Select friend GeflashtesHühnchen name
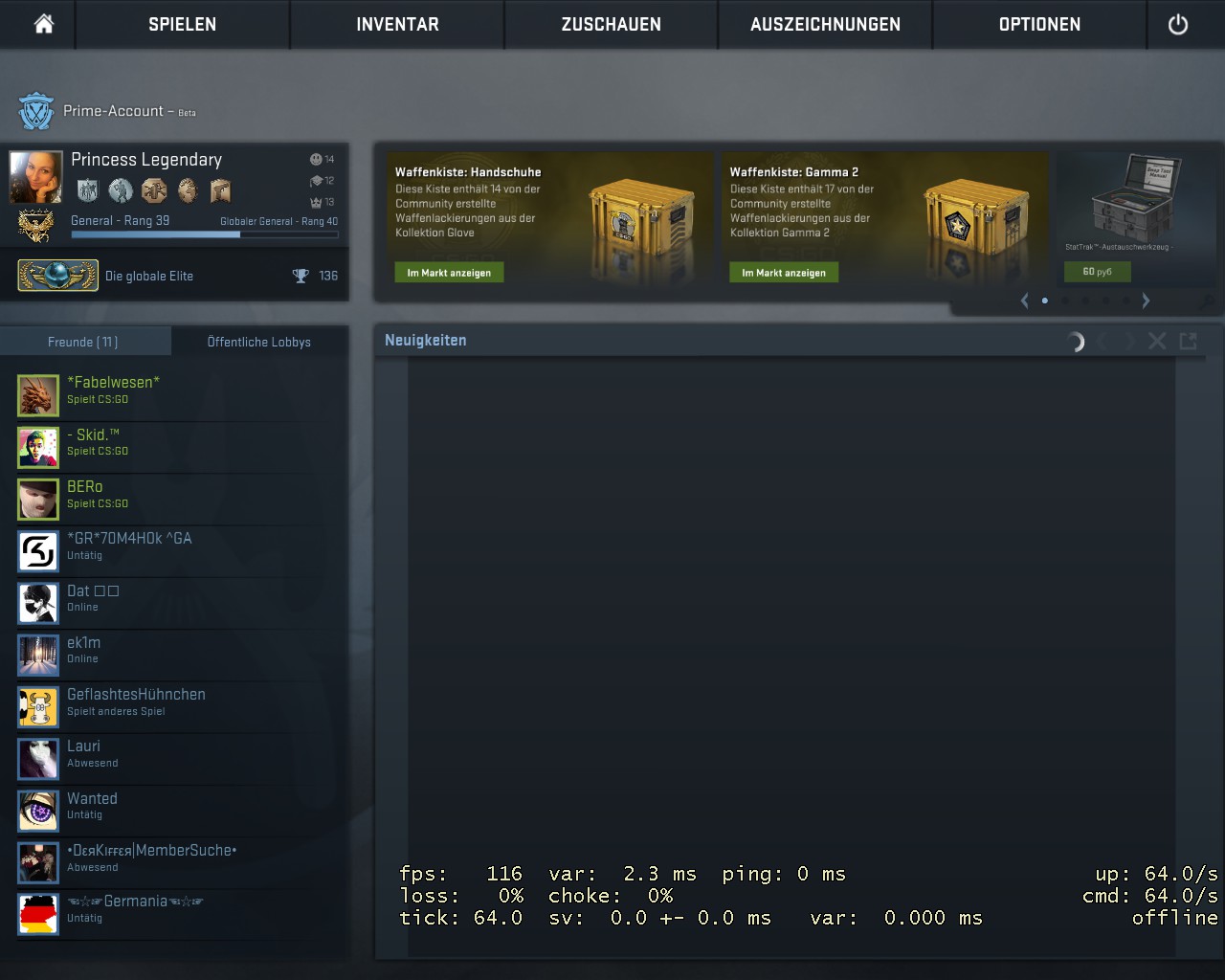This screenshot has height=980, width=1225. [x=136, y=694]
